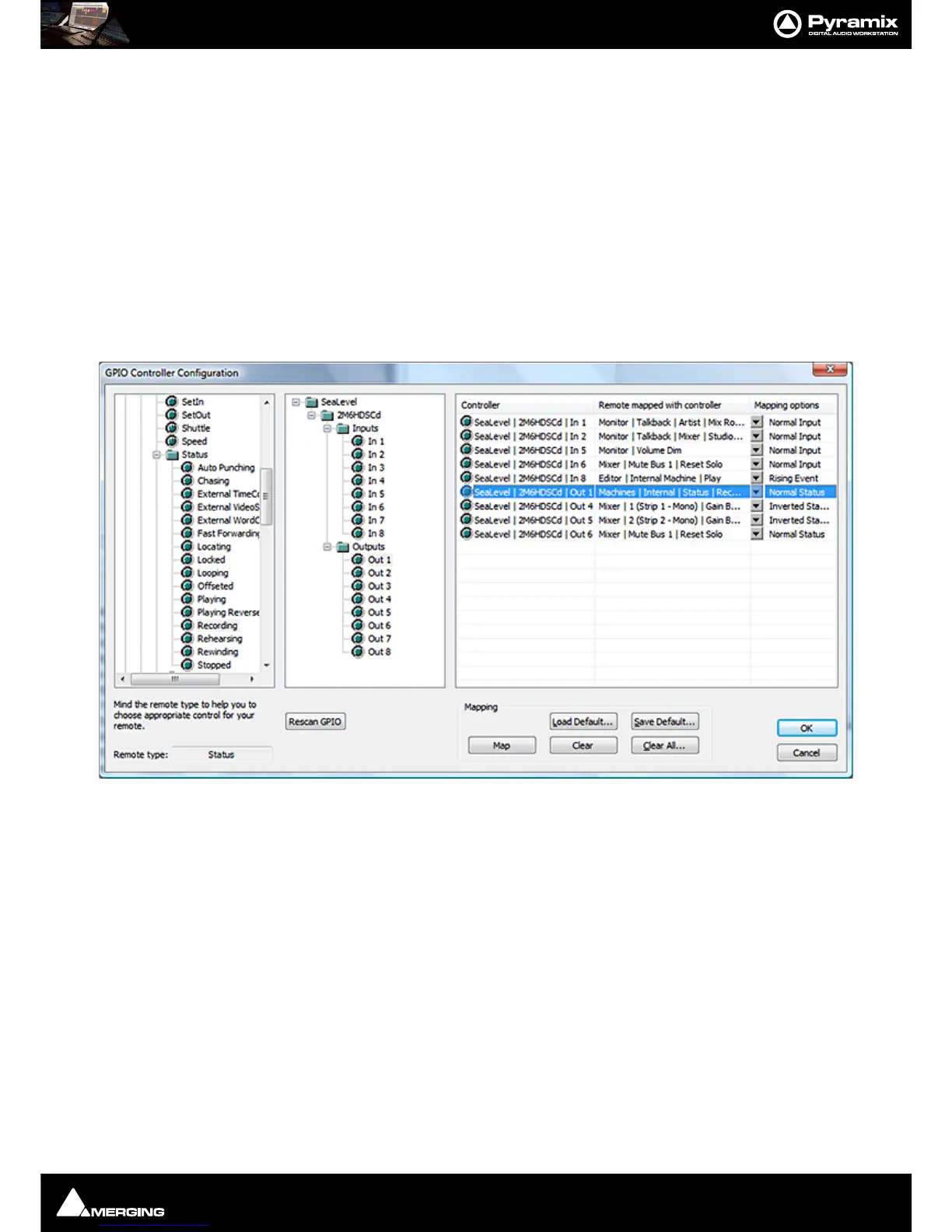Close the GPIO Controller Configuration dialog
This screenshot has height=1232, width=952.
pyautogui.click(x=830, y=369)
